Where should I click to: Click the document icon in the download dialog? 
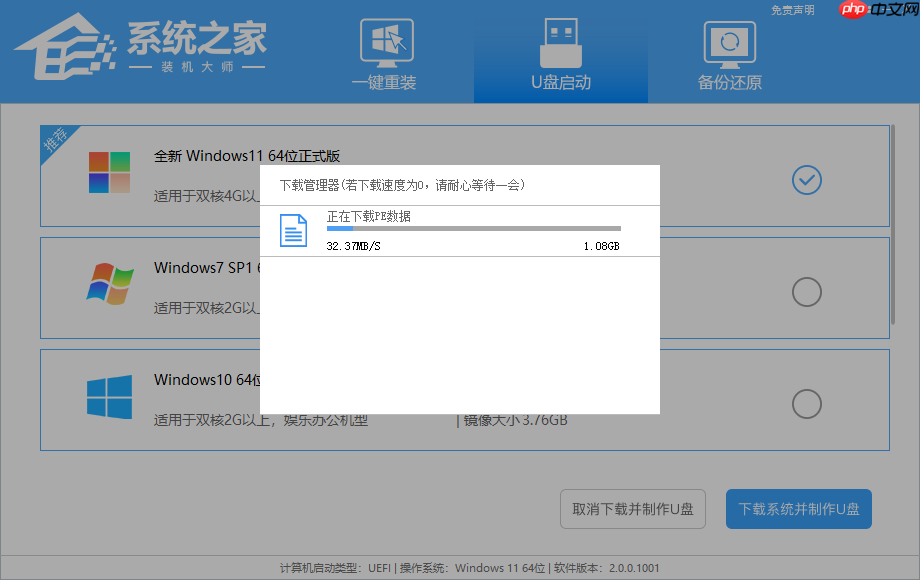click(293, 230)
